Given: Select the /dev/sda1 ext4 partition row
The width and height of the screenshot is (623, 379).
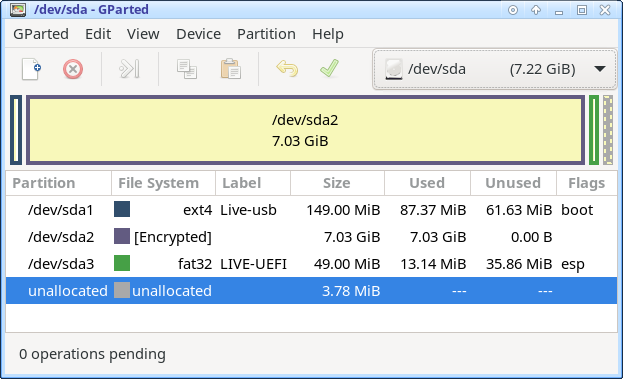Looking at the screenshot, I should (312, 209).
